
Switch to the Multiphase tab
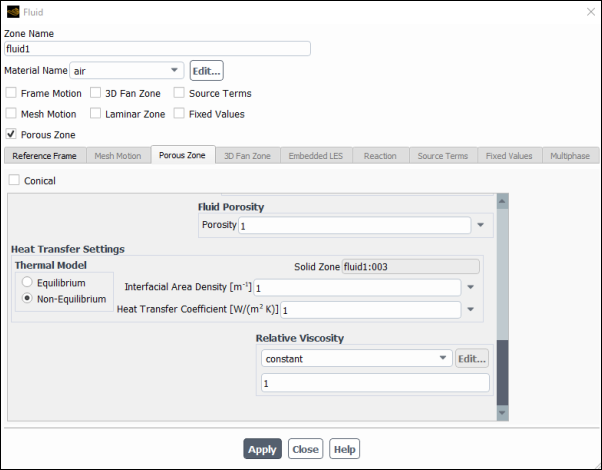point(571,156)
